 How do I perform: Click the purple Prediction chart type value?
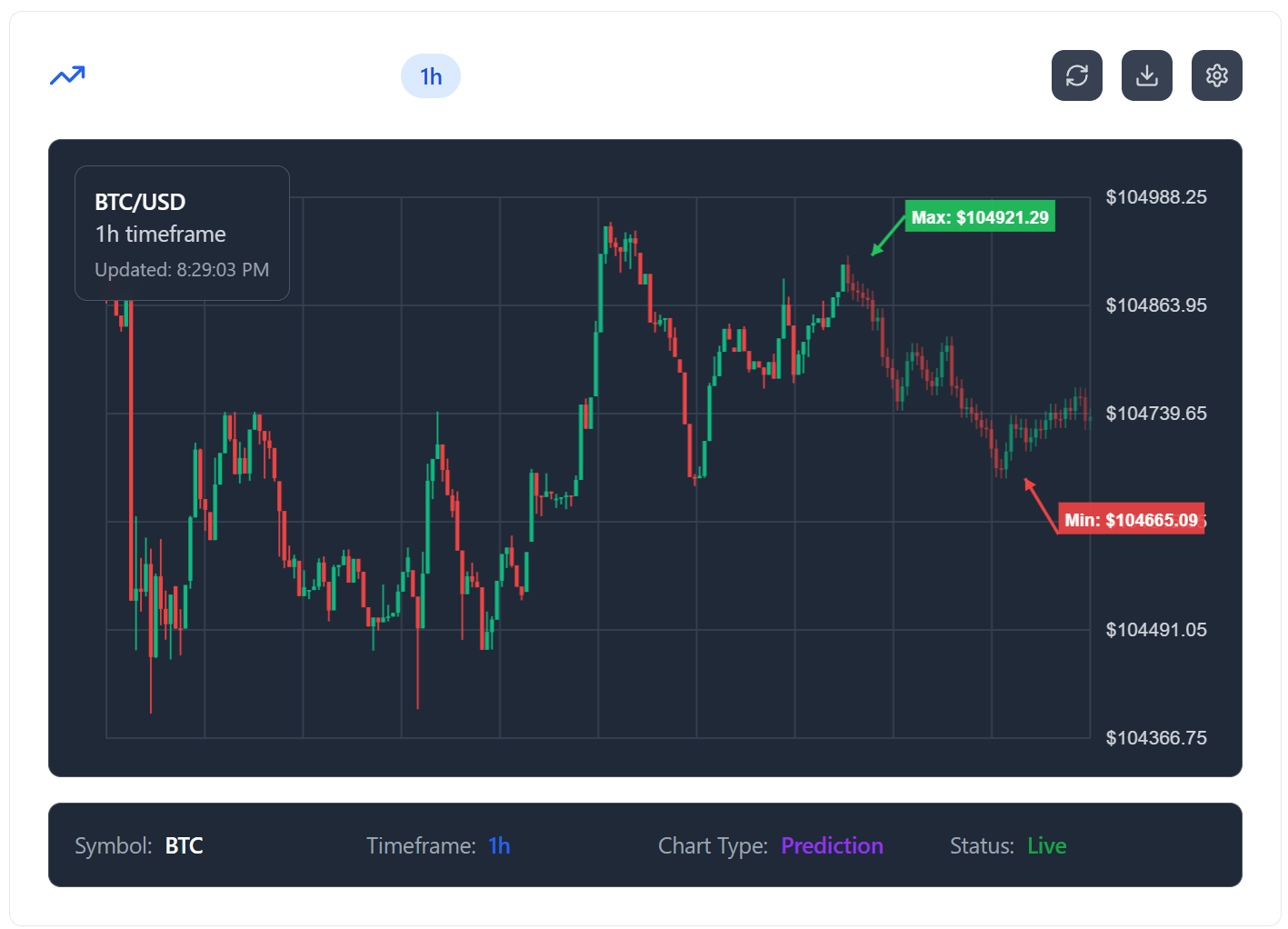(832, 845)
